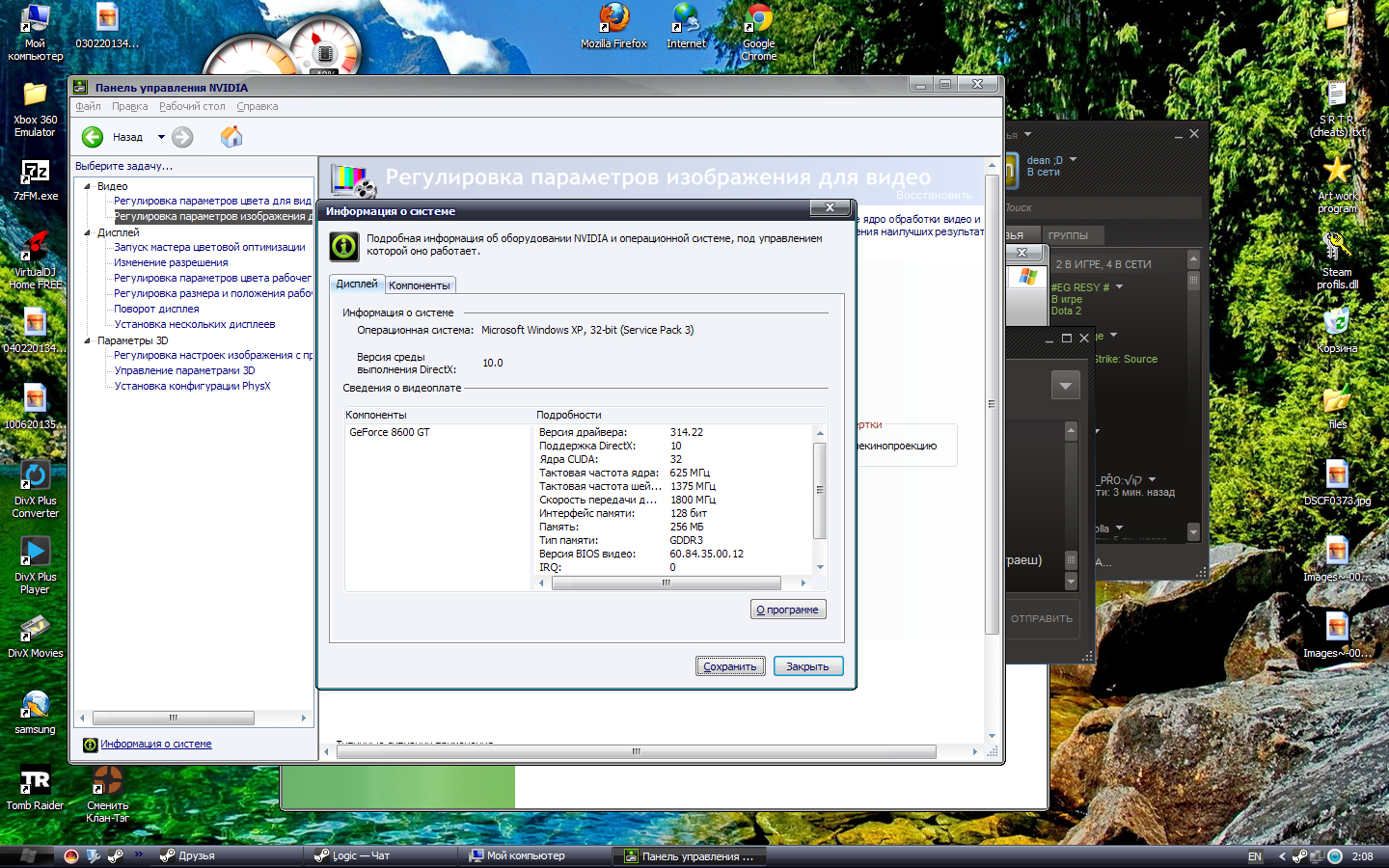This screenshot has height=868, width=1389.
Task: Open Google Chrome desktop icon
Action: tap(758, 33)
